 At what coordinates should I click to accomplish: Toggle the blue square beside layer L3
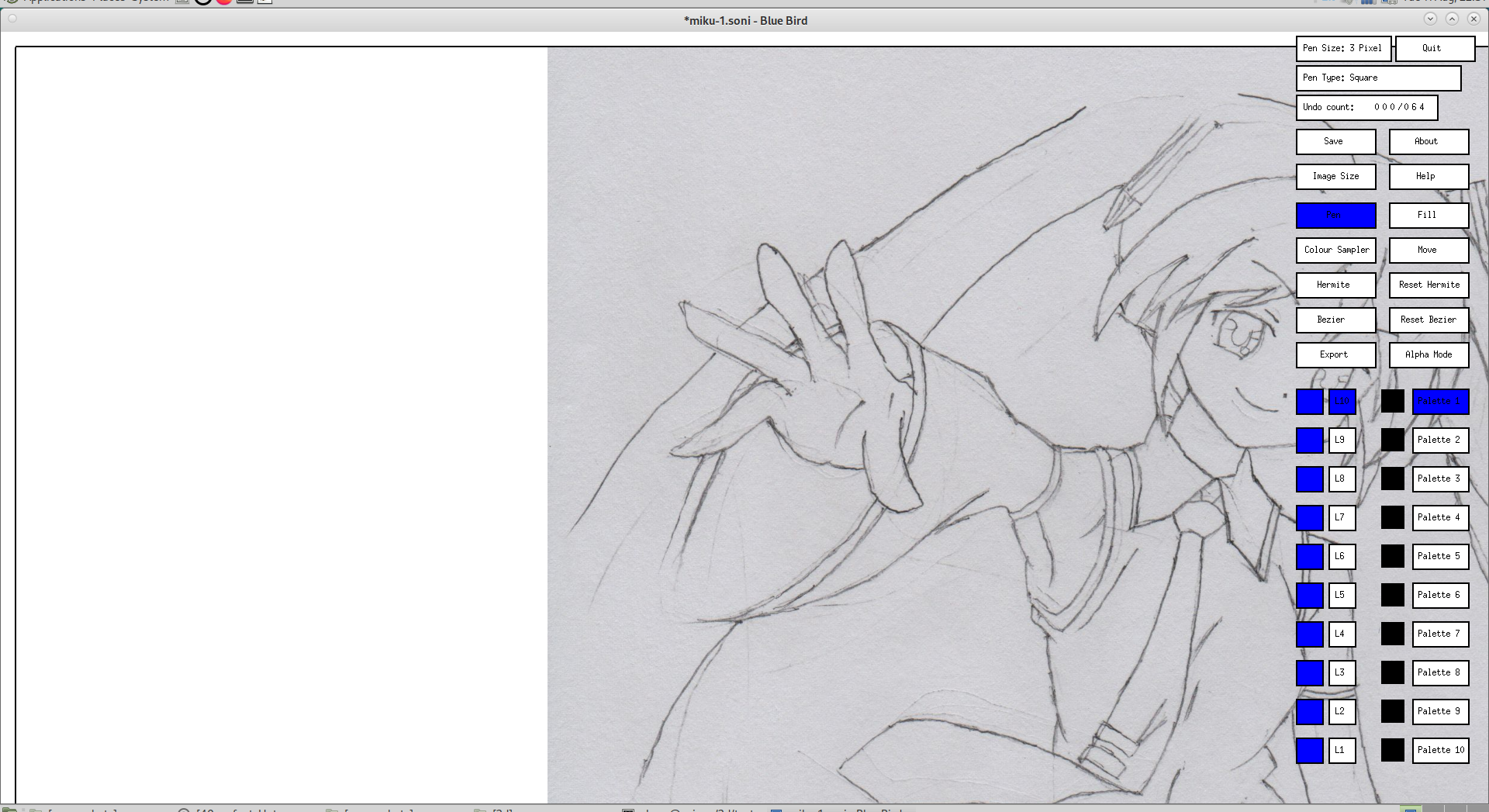pos(1310,673)
